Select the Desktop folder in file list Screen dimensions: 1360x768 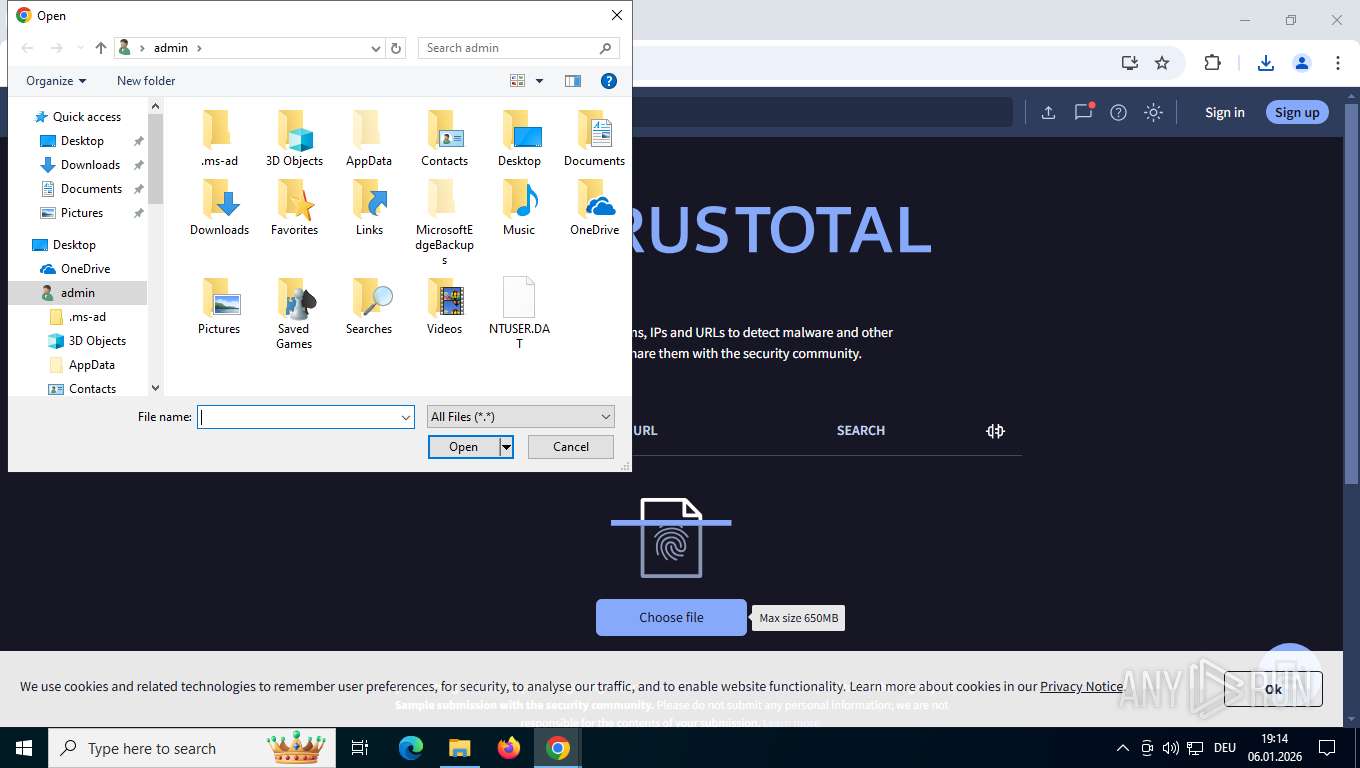519,138
